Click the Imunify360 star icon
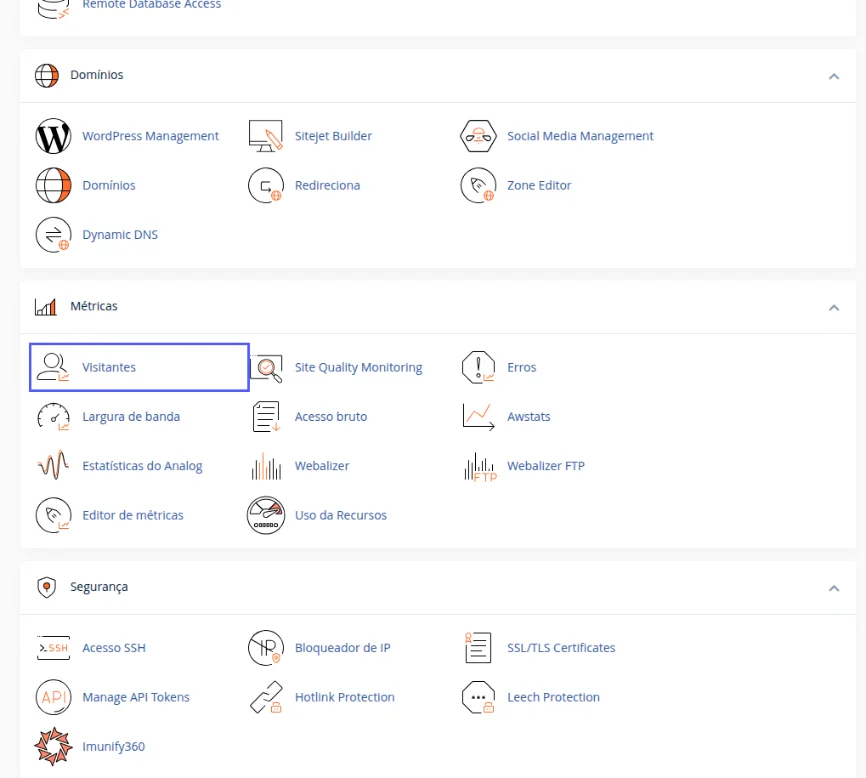The height and width of the screenshot is (778, 866). [x=53, y=747]
